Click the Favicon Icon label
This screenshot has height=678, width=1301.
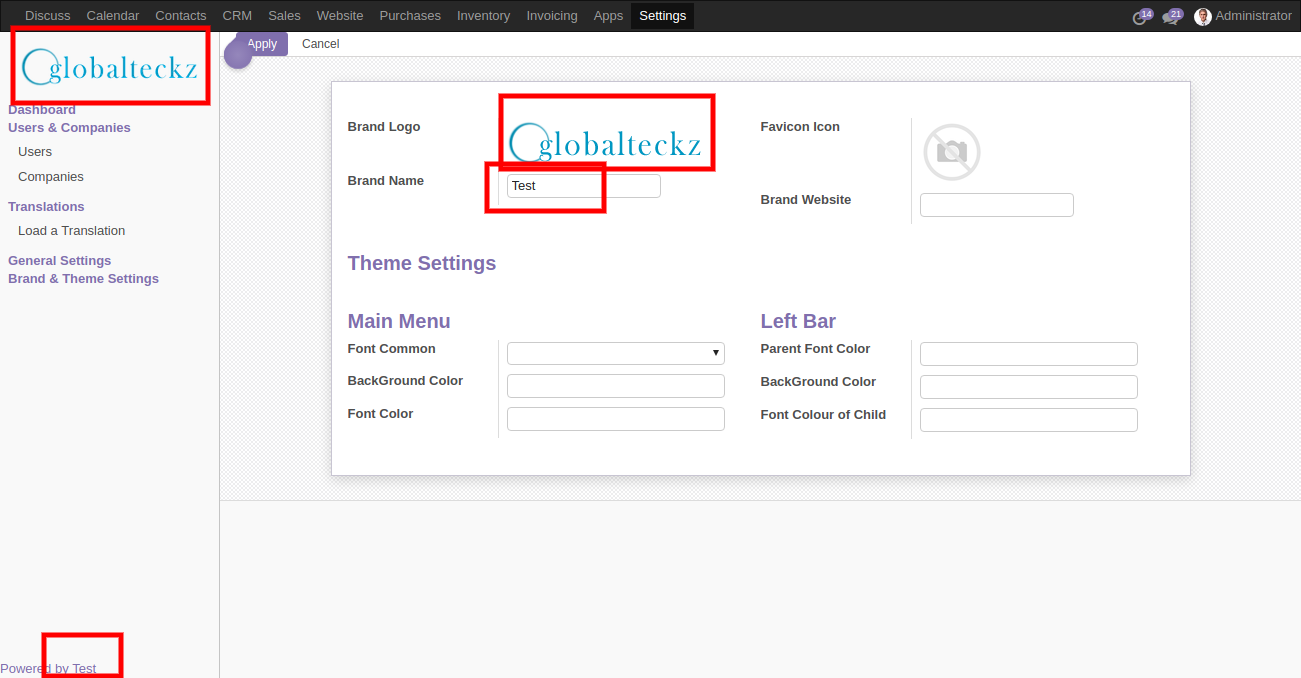tap(800, 127)
